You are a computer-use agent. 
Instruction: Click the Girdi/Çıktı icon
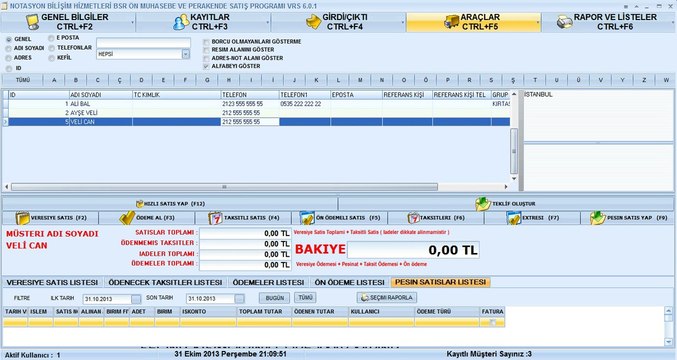click(313, 22)
